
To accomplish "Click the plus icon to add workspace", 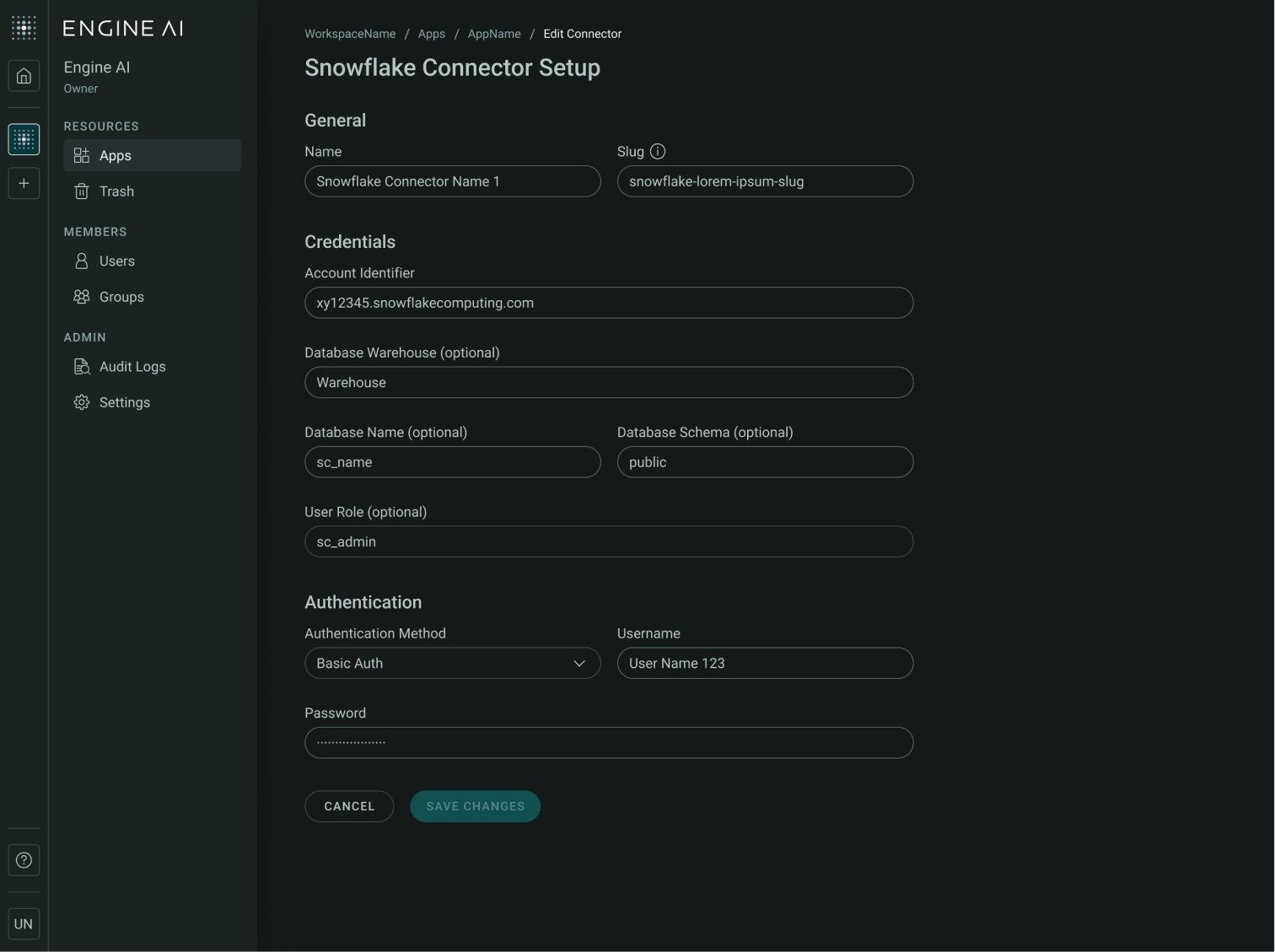I will click(x=24, y=183).
